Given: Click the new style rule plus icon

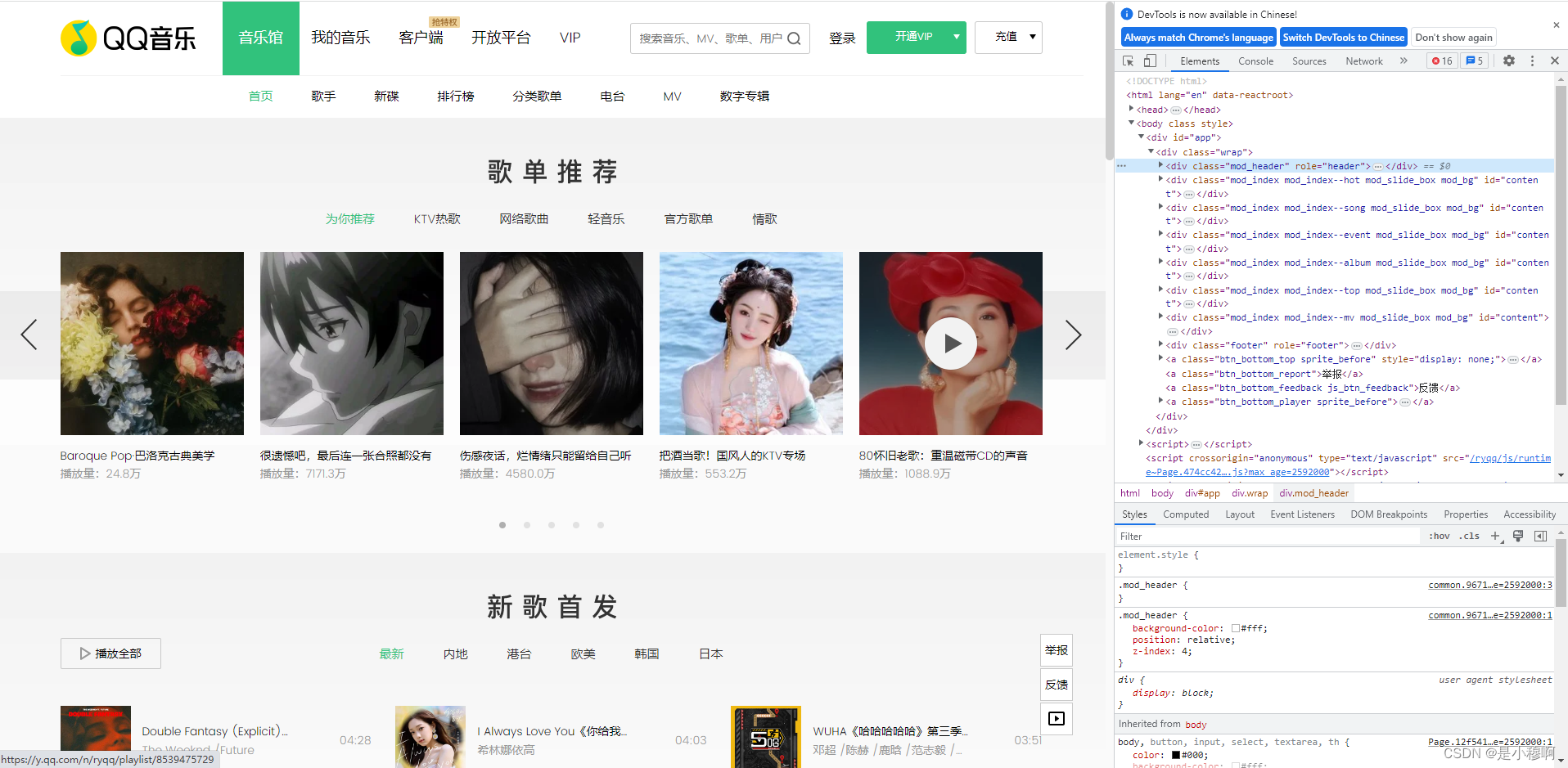Looking at the screenshot, I should [x=1496, y=537].
